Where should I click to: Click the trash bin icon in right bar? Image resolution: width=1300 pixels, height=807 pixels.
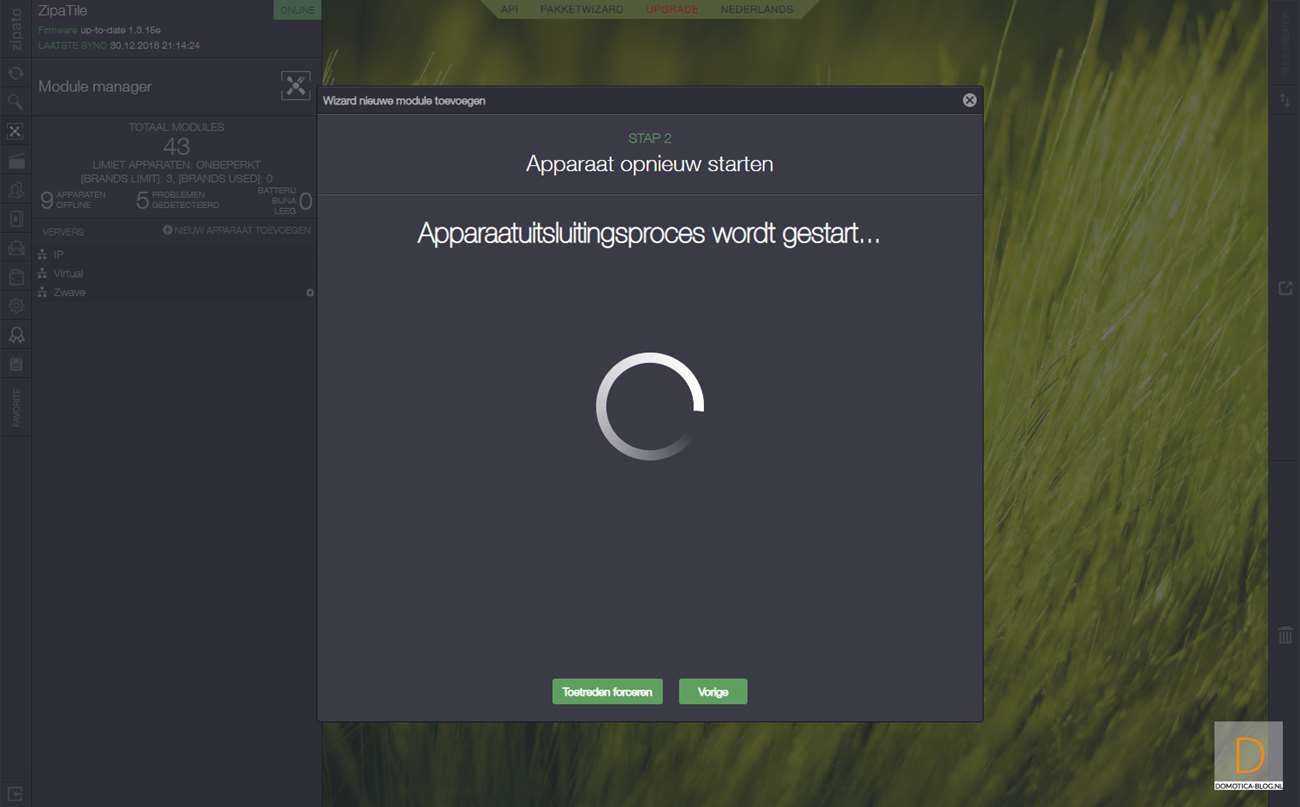[x=1286, y=635]
